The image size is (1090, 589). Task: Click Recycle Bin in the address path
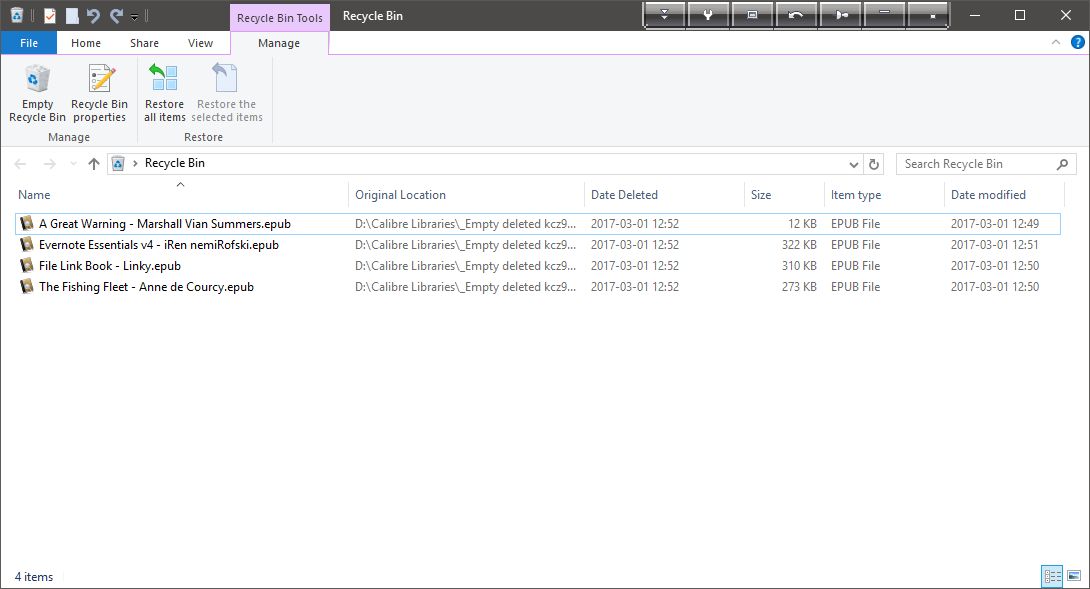tap(174, 163)
